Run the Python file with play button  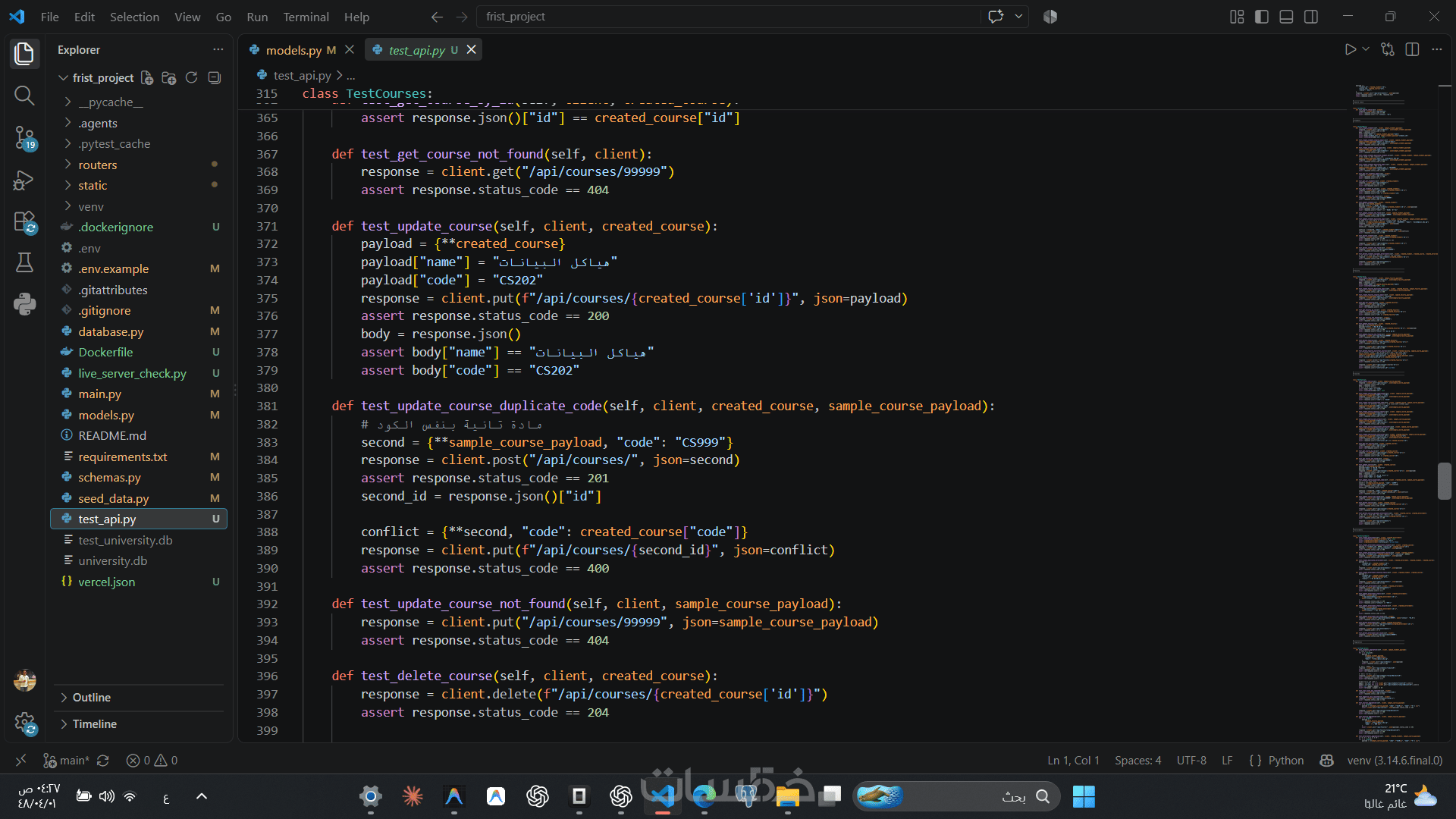coord(1350,49)
